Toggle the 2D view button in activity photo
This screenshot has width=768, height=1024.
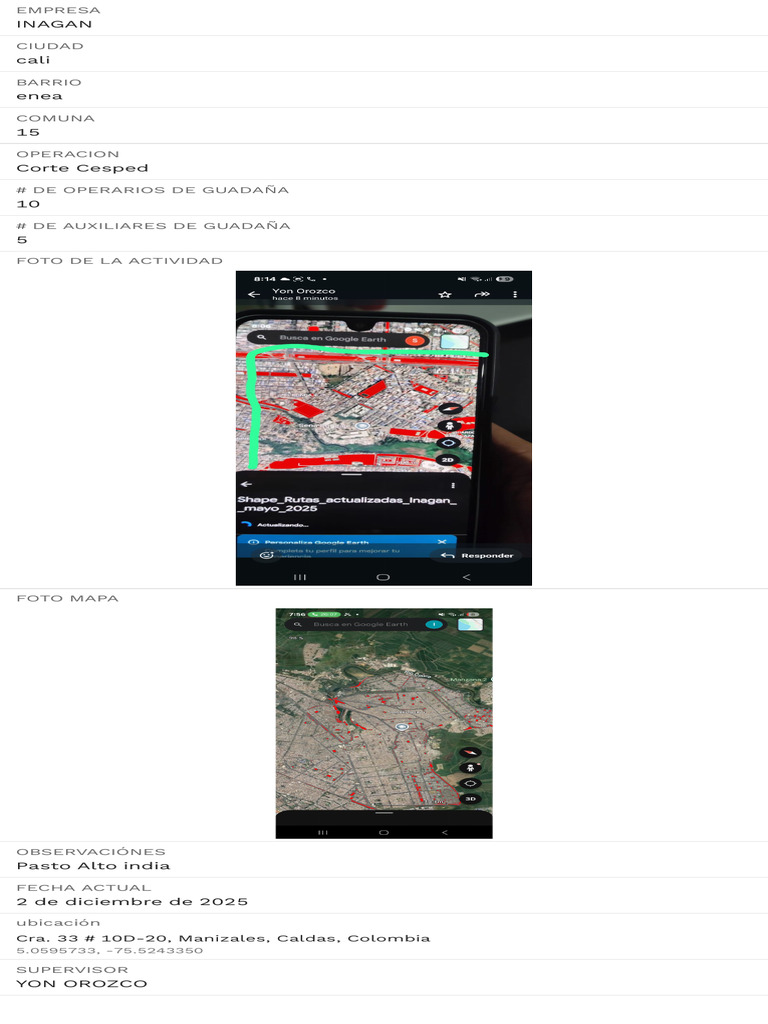coord(447,460)
